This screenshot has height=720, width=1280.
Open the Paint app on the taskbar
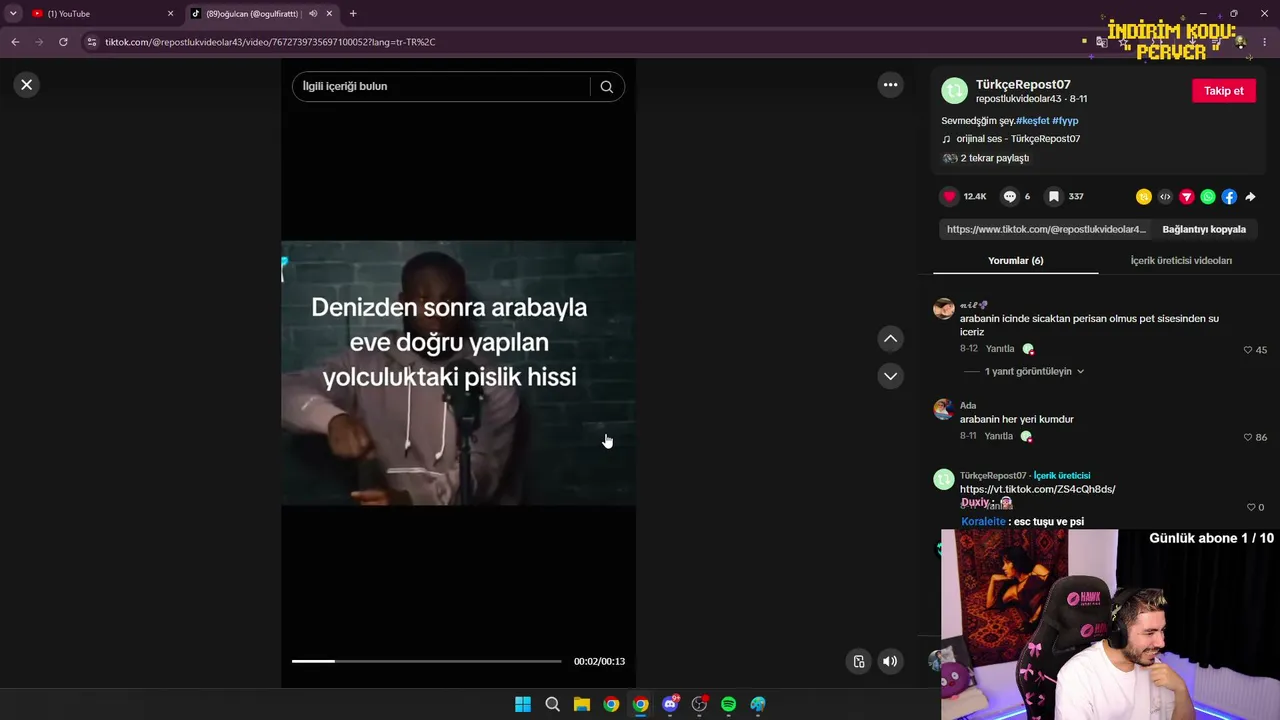pos(758,704)
